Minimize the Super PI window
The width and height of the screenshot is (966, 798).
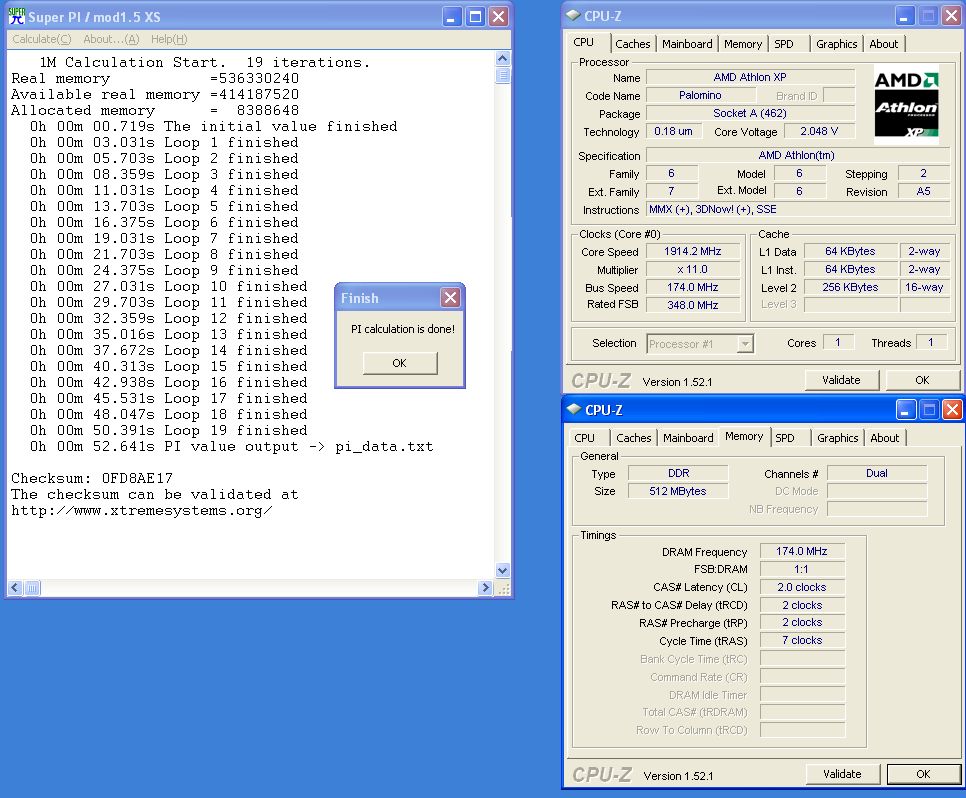click(x=452, y=17)
